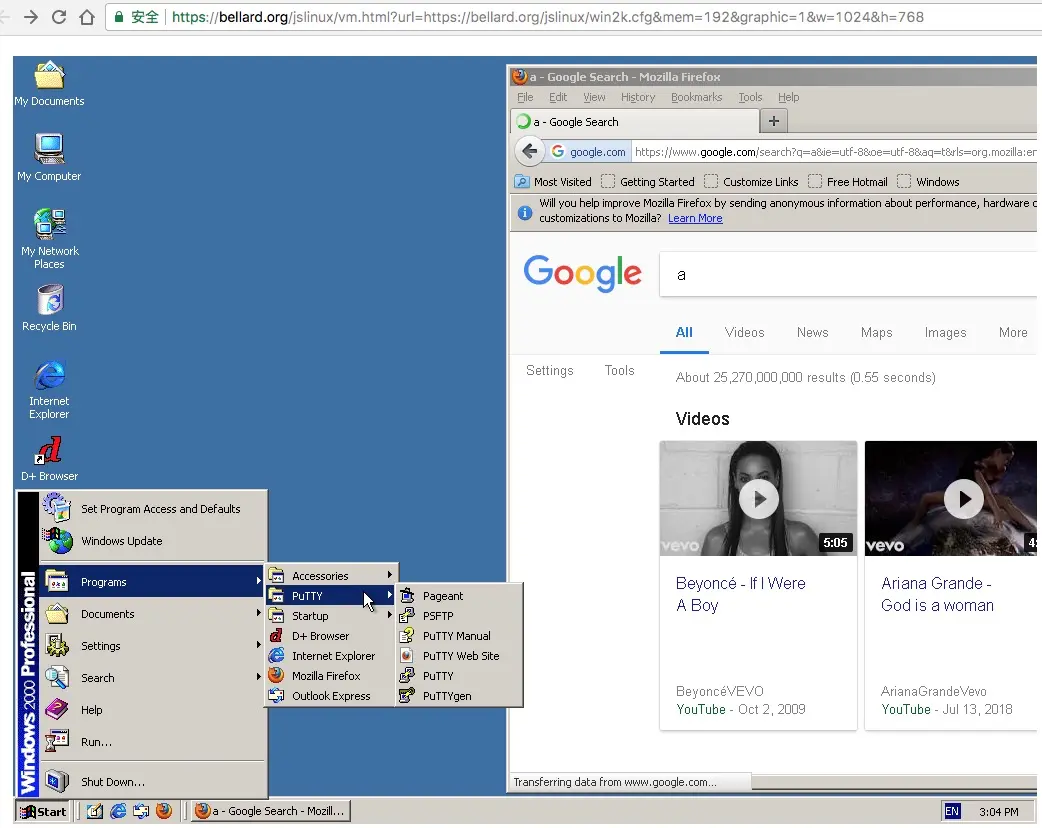
Task: Switch to Images results tab
Action: click(x=945, y=332)
